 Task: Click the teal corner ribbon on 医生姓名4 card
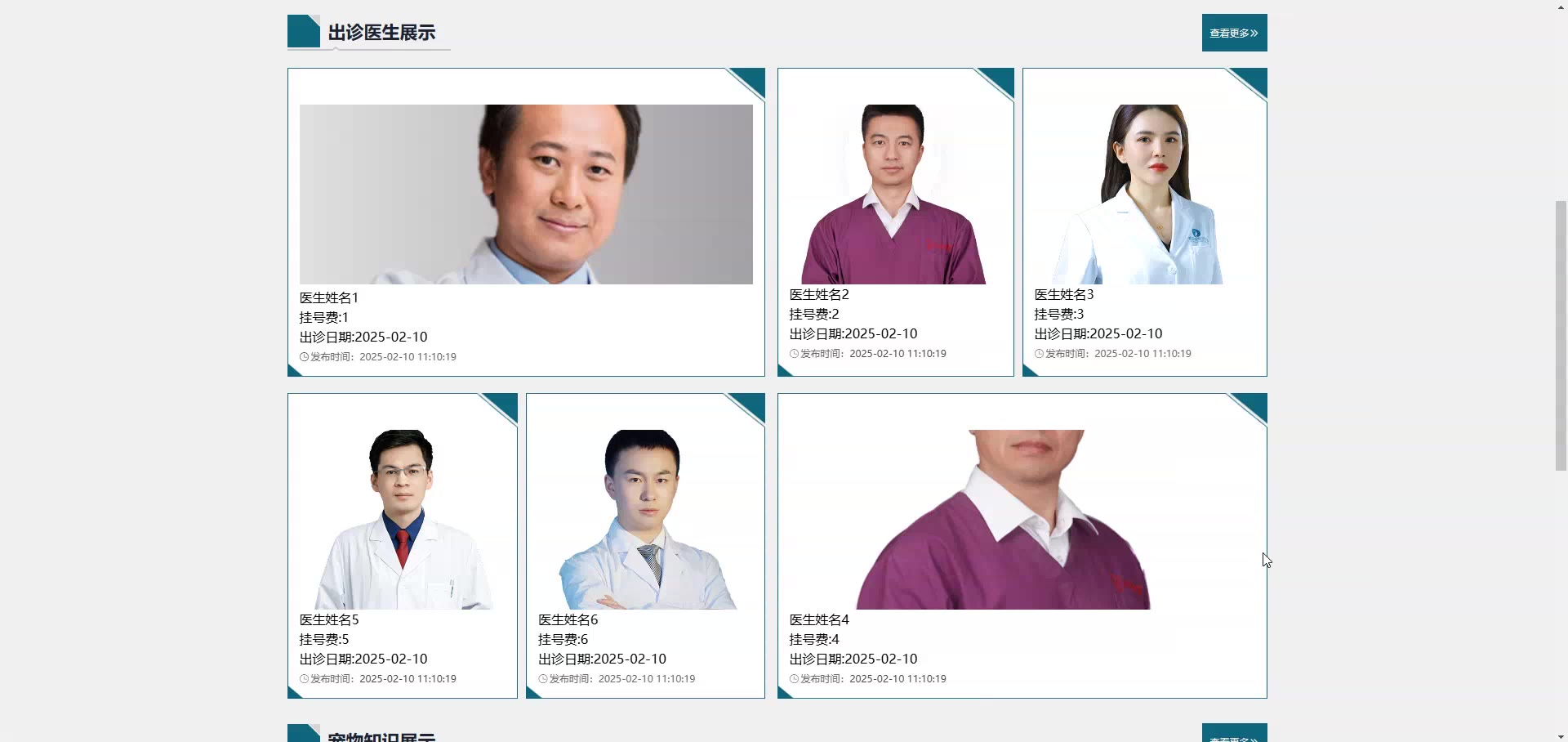(x=1249, y=408)
